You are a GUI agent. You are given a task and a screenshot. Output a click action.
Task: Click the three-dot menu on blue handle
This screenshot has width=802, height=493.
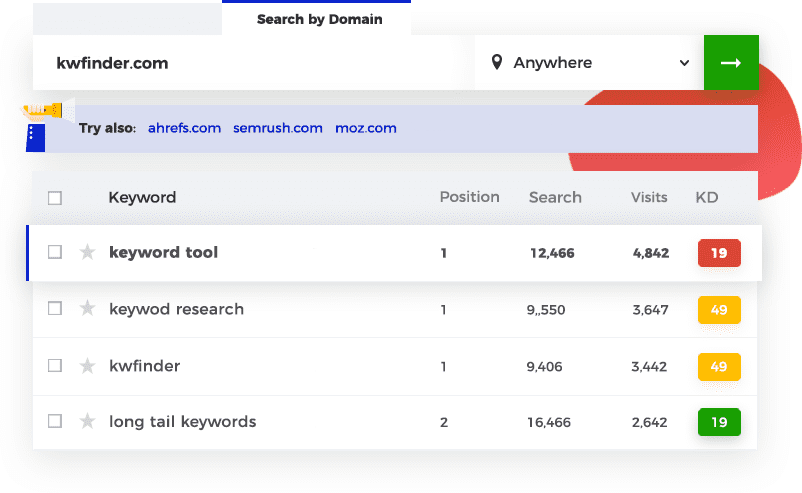tap(32, 133)
